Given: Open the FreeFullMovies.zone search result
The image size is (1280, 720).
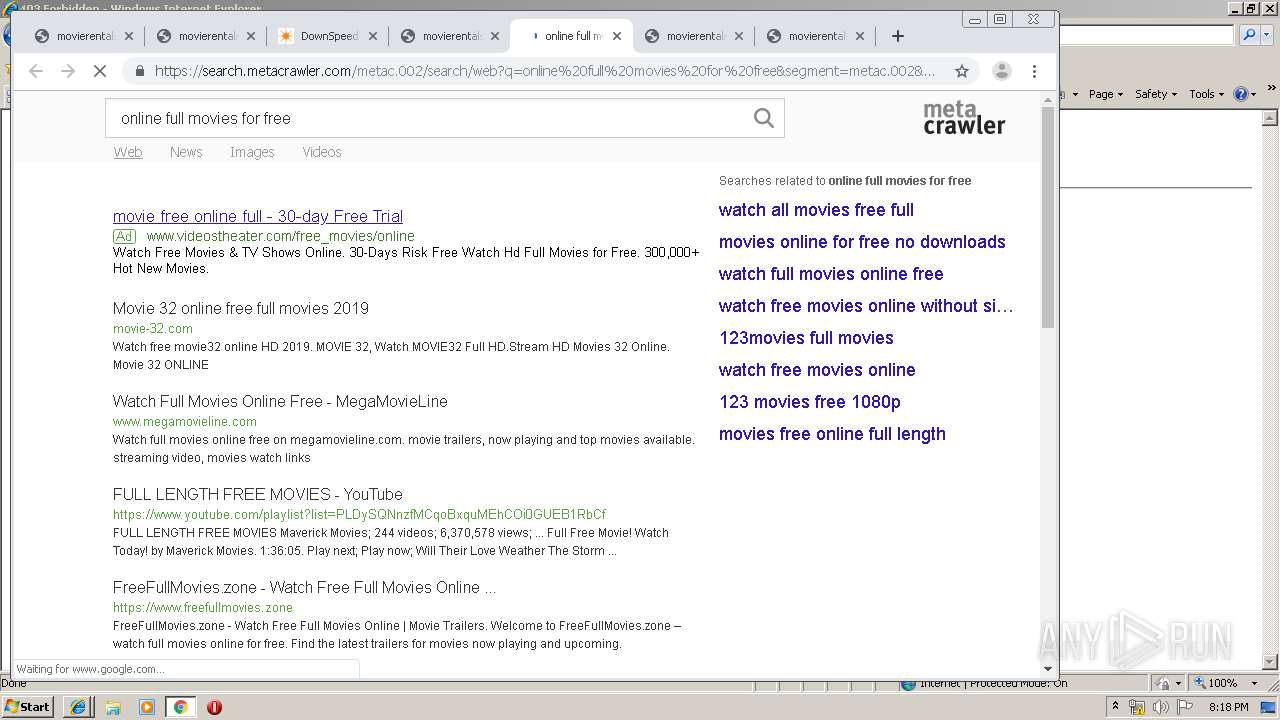Looking at the screenshot, I should click(x=304, y=587).
